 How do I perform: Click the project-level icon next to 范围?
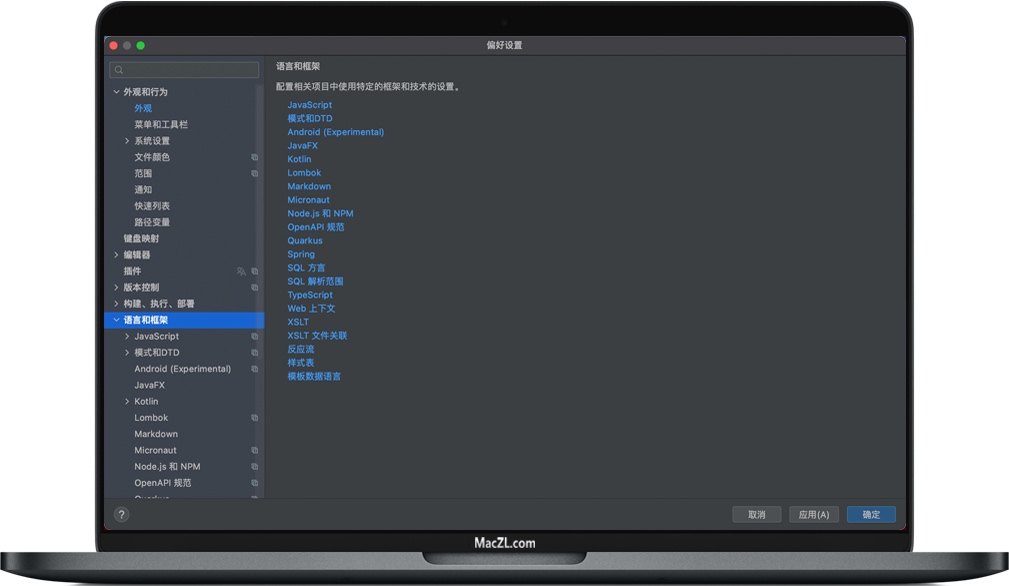pyautogui.click(x=255, y=174)
